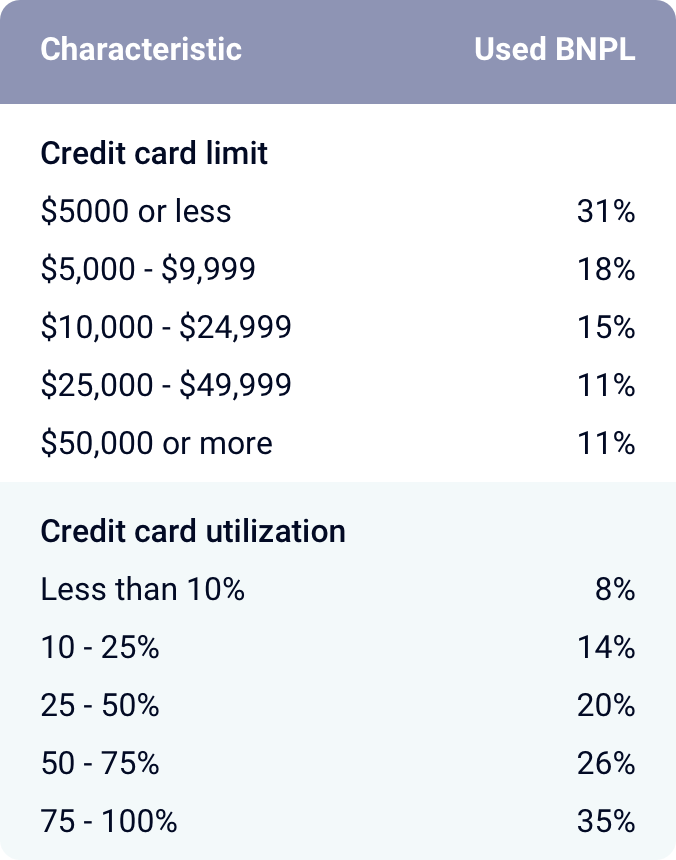Click the Used BNPL column header
Viewport: 676px width, 860px height.
click(x=554, y=49)
